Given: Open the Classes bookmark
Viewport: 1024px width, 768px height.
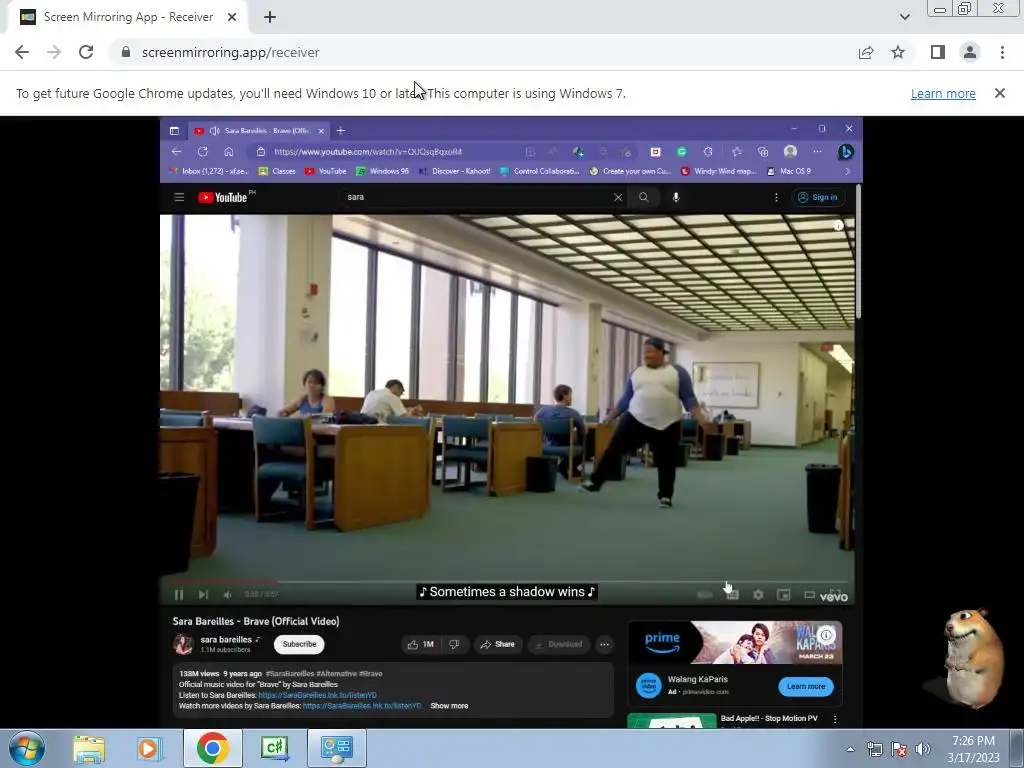Looking at the screenshot, I should coord(277,171).
